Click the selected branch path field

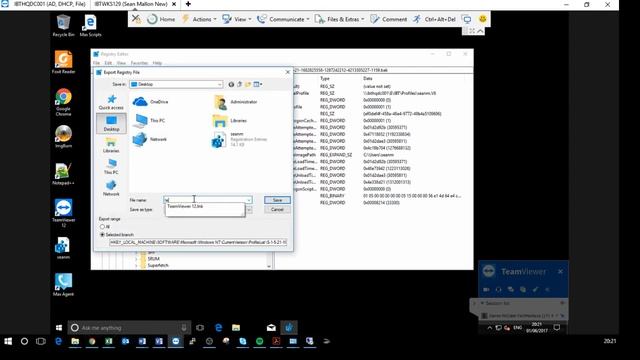pyautogui.click(x=198, y=242)
